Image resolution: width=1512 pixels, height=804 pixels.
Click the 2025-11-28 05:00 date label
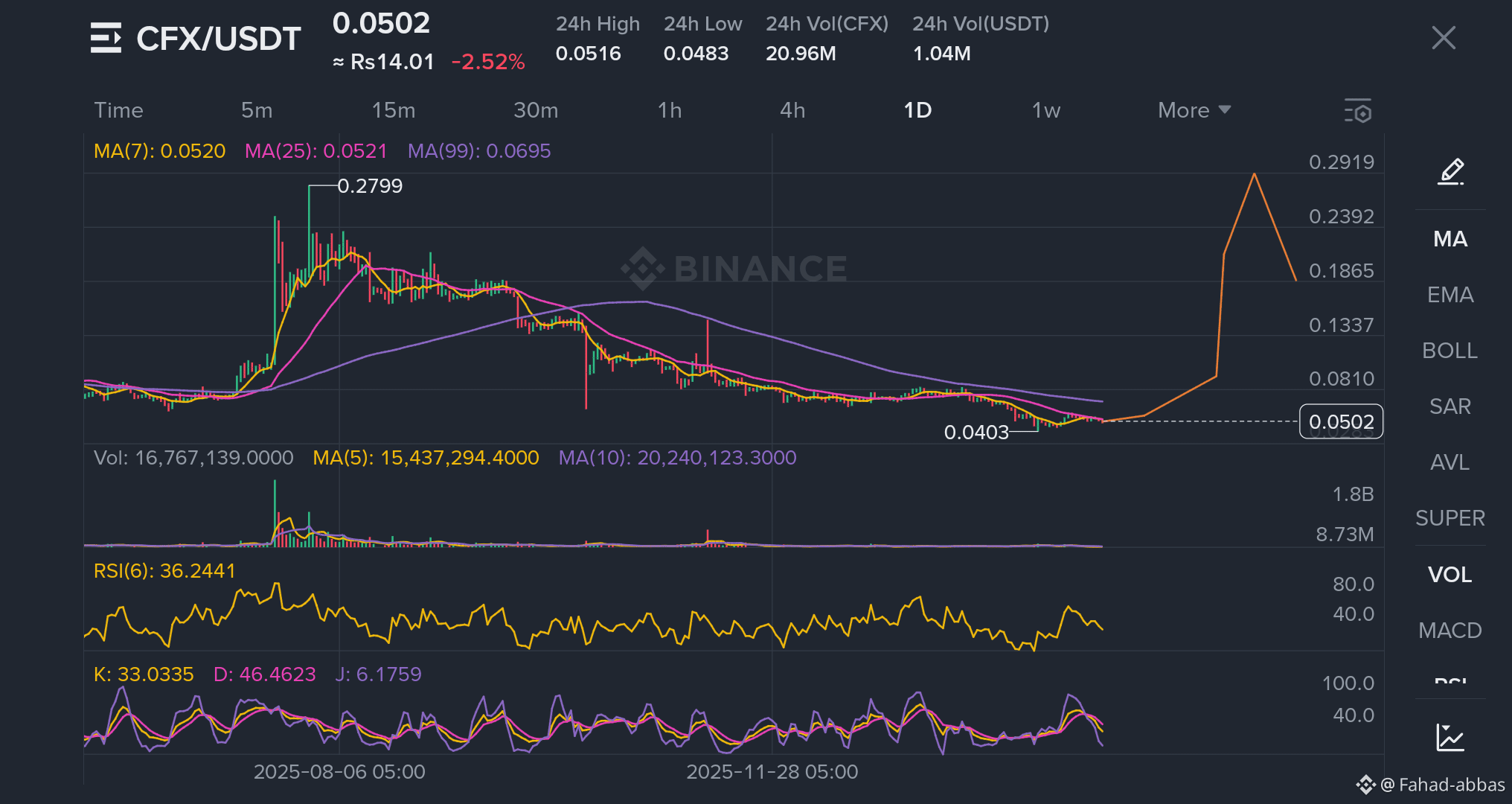(772, 772)
